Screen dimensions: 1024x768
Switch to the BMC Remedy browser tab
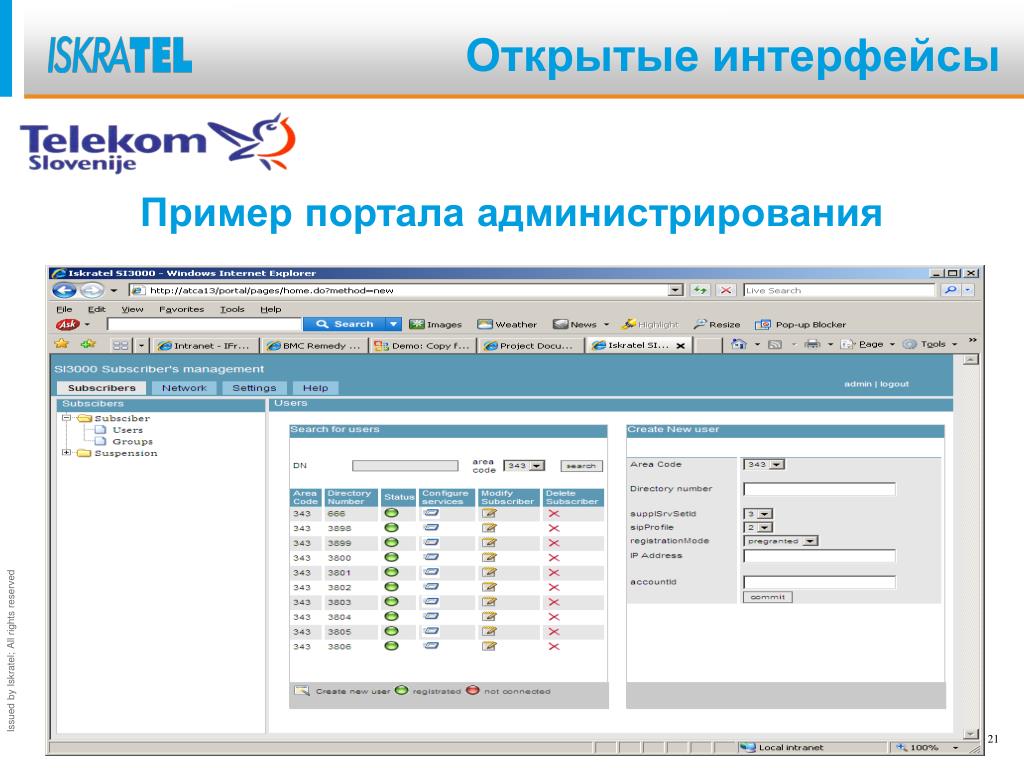pos(314,345)
